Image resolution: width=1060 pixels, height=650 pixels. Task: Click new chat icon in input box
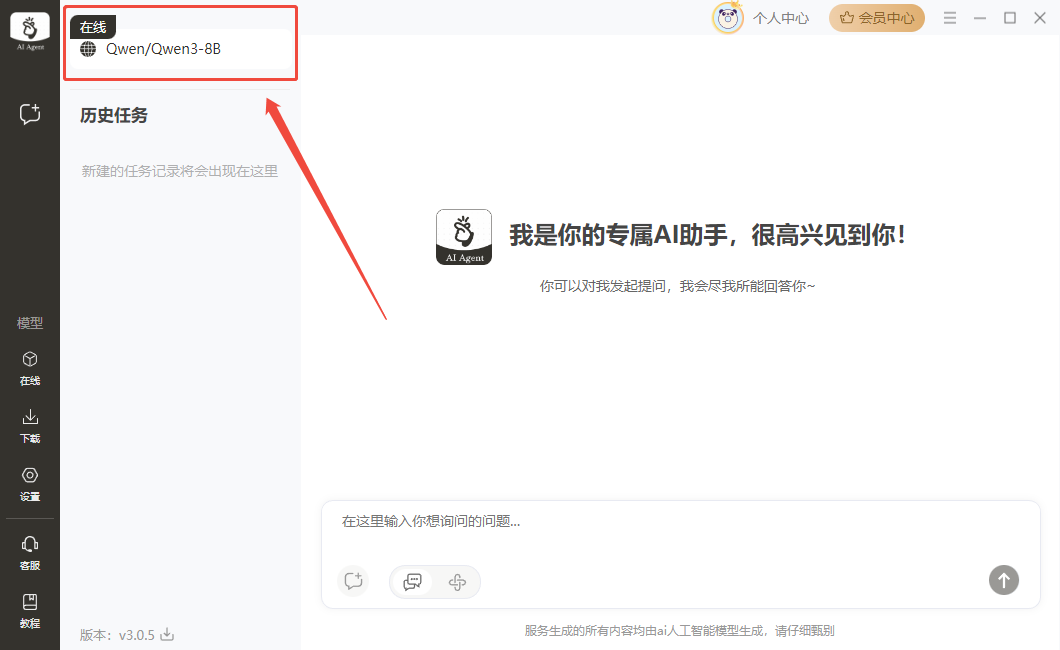click(353, 581)
